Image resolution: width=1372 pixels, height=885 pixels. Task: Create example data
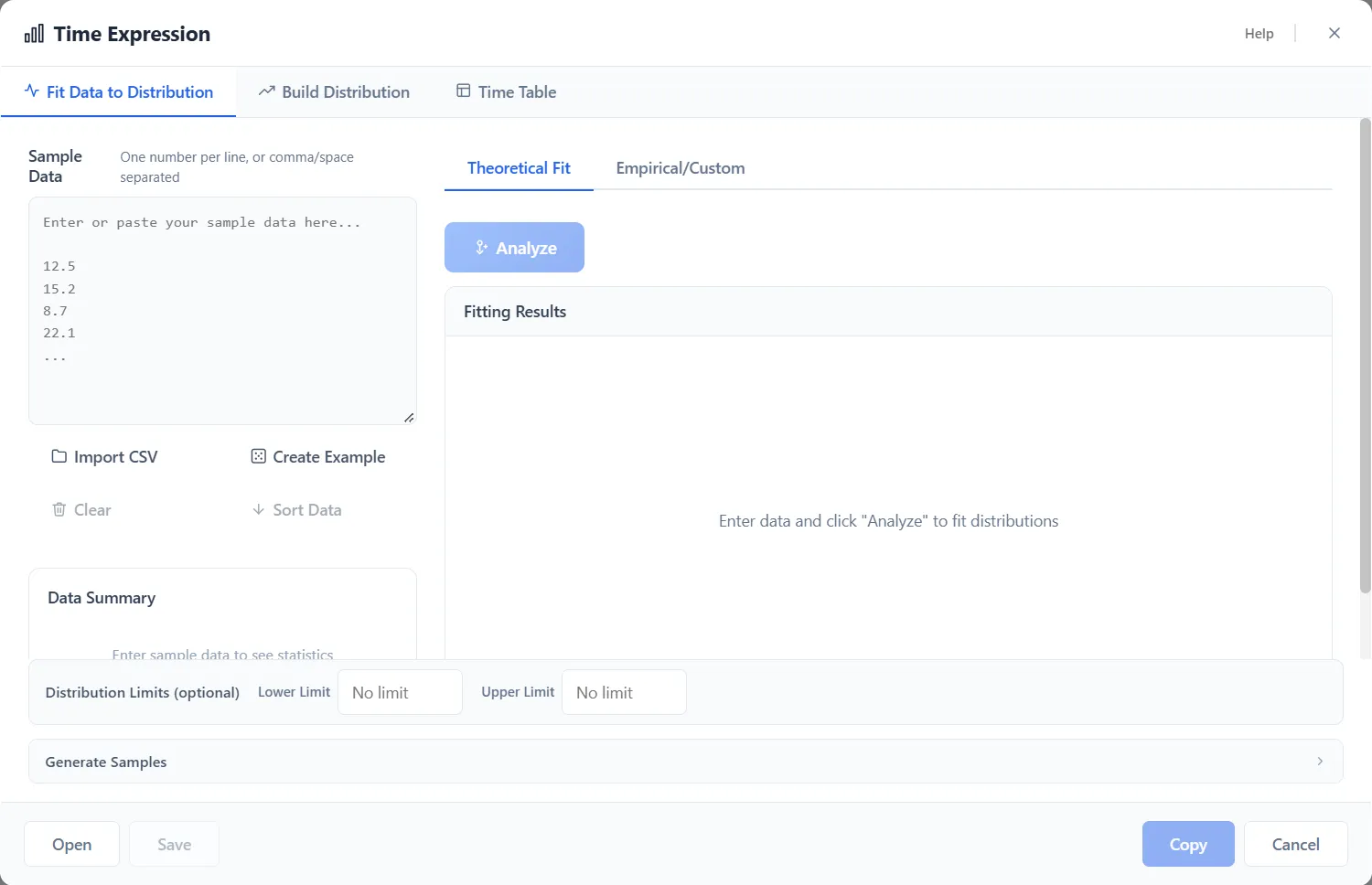click(318, 457)
